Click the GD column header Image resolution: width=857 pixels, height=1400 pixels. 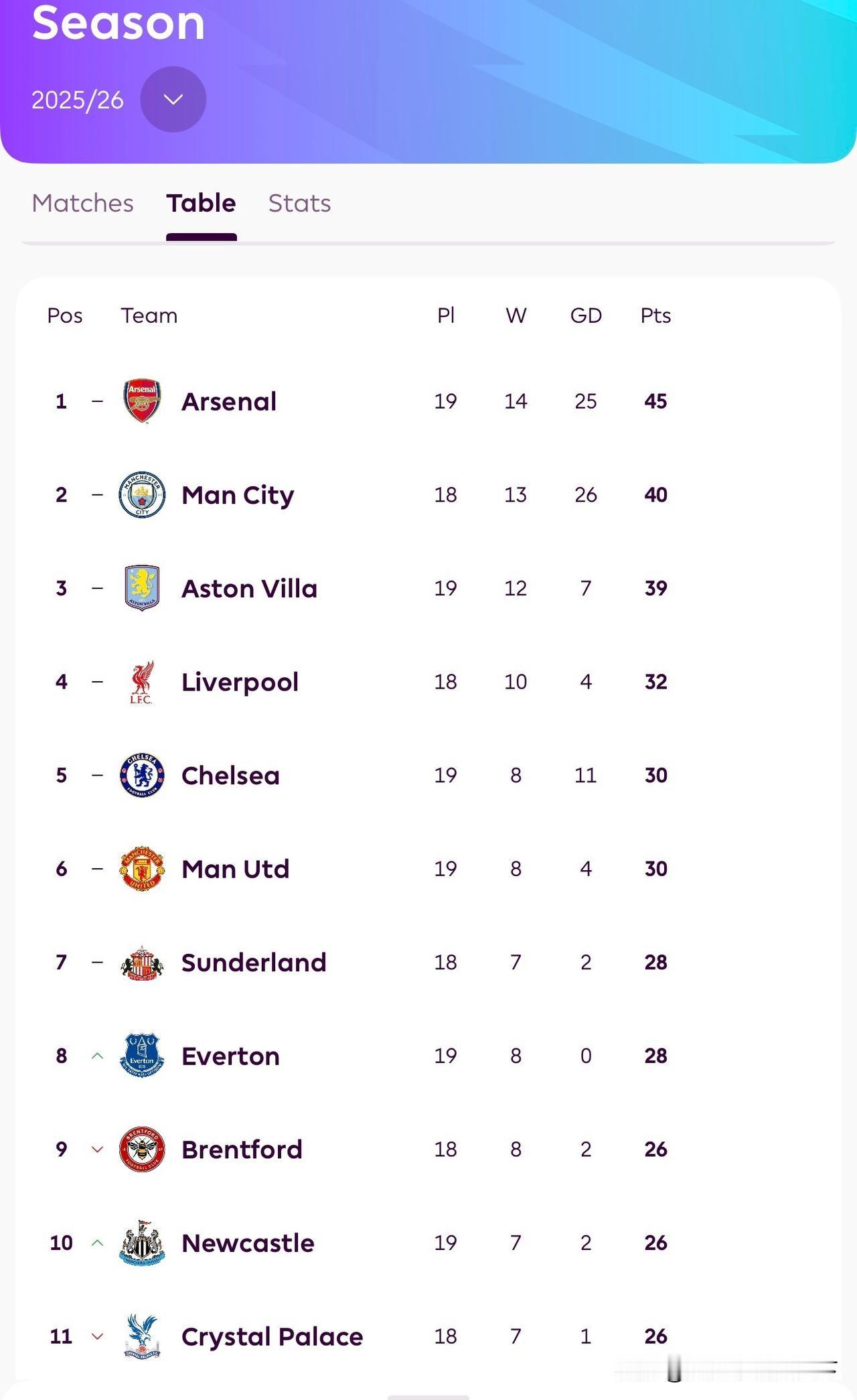586,316
